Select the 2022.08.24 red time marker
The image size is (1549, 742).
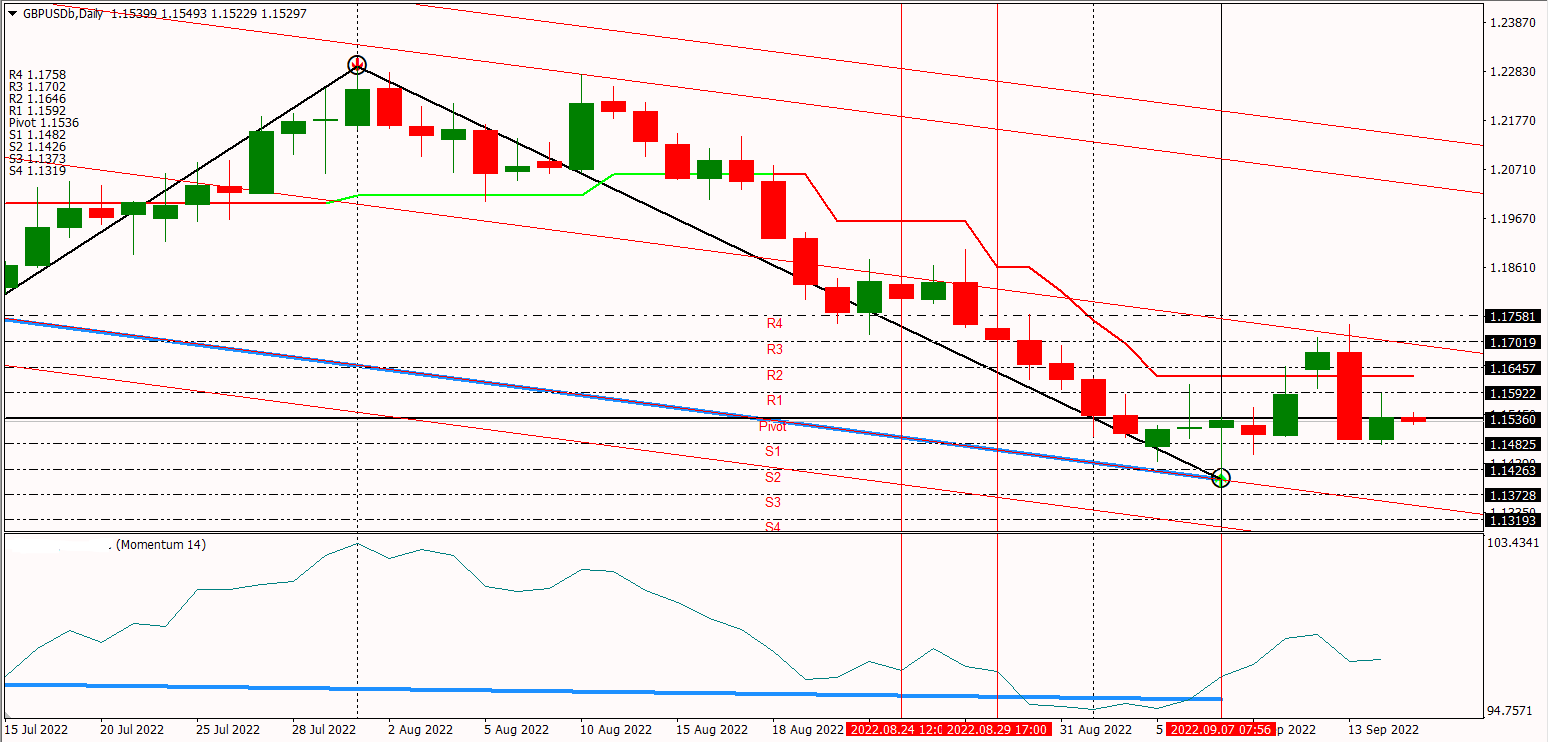click(896, 730)
